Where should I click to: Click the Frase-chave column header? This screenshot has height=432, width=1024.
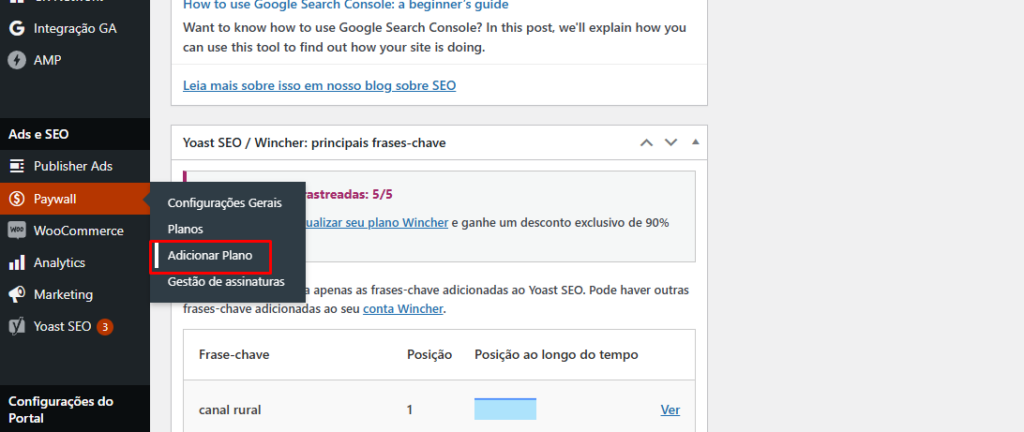(x=234, y=354)
